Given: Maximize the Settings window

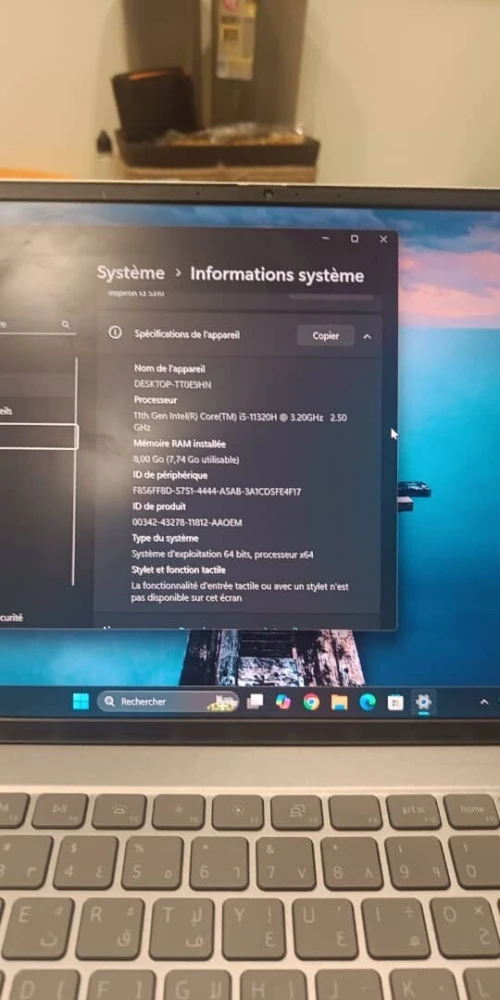Looking at the screenshot, I should [x=355, y=239].
